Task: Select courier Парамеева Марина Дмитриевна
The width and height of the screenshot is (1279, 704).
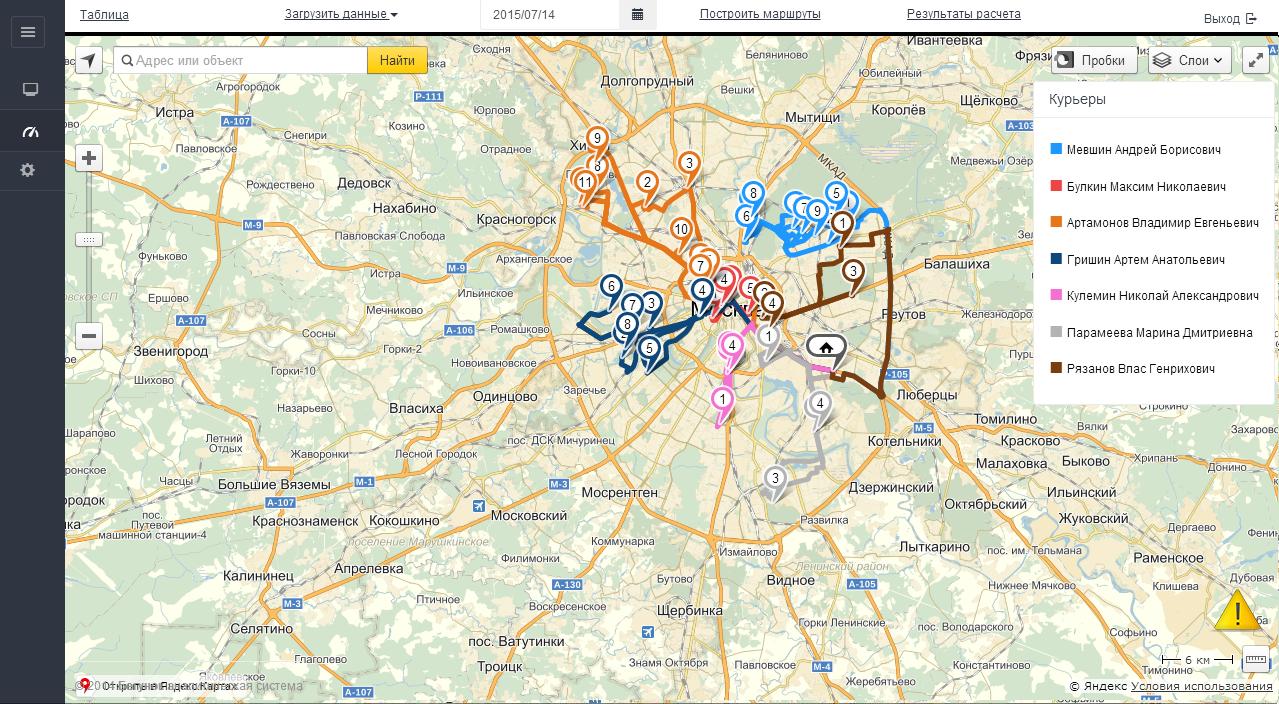Action: 1159,332
